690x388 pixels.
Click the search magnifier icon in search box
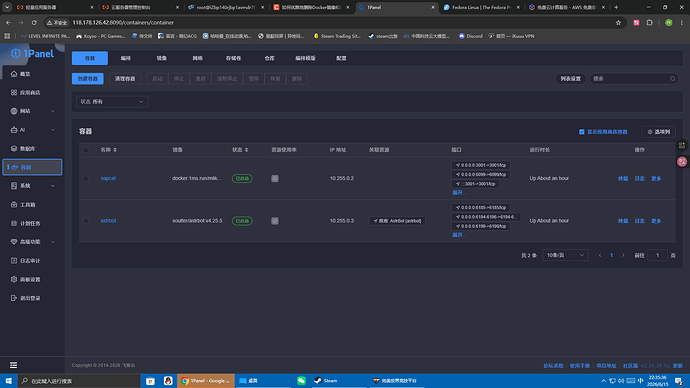coord(672,79)
